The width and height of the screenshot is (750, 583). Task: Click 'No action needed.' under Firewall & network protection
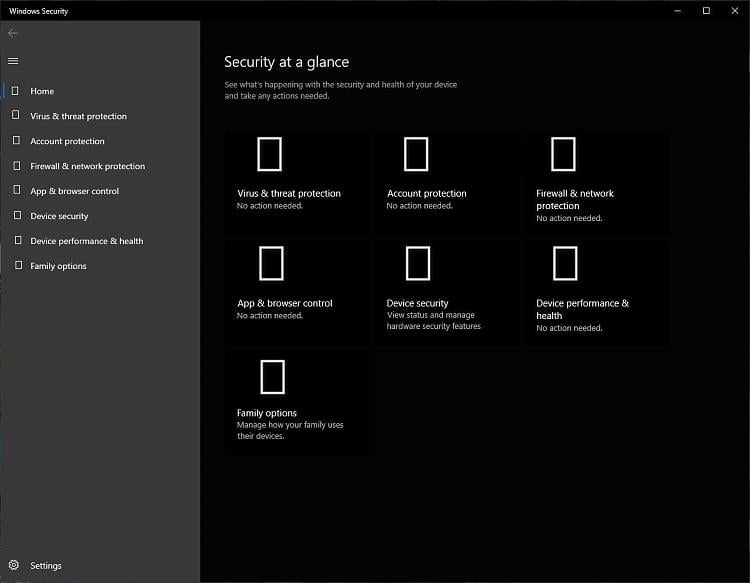point(569,218)
